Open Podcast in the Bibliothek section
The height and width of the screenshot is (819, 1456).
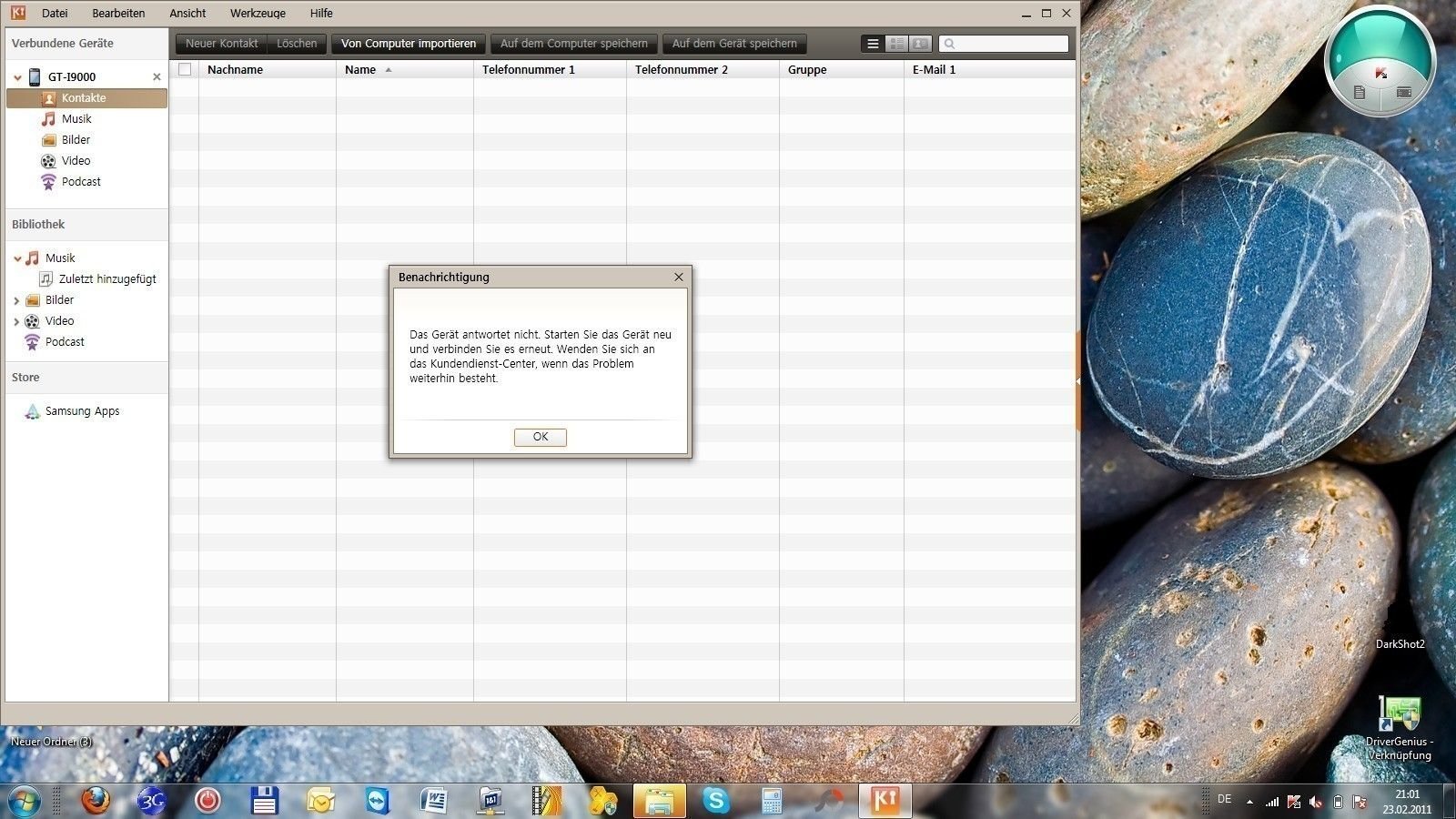pos(65,342)
